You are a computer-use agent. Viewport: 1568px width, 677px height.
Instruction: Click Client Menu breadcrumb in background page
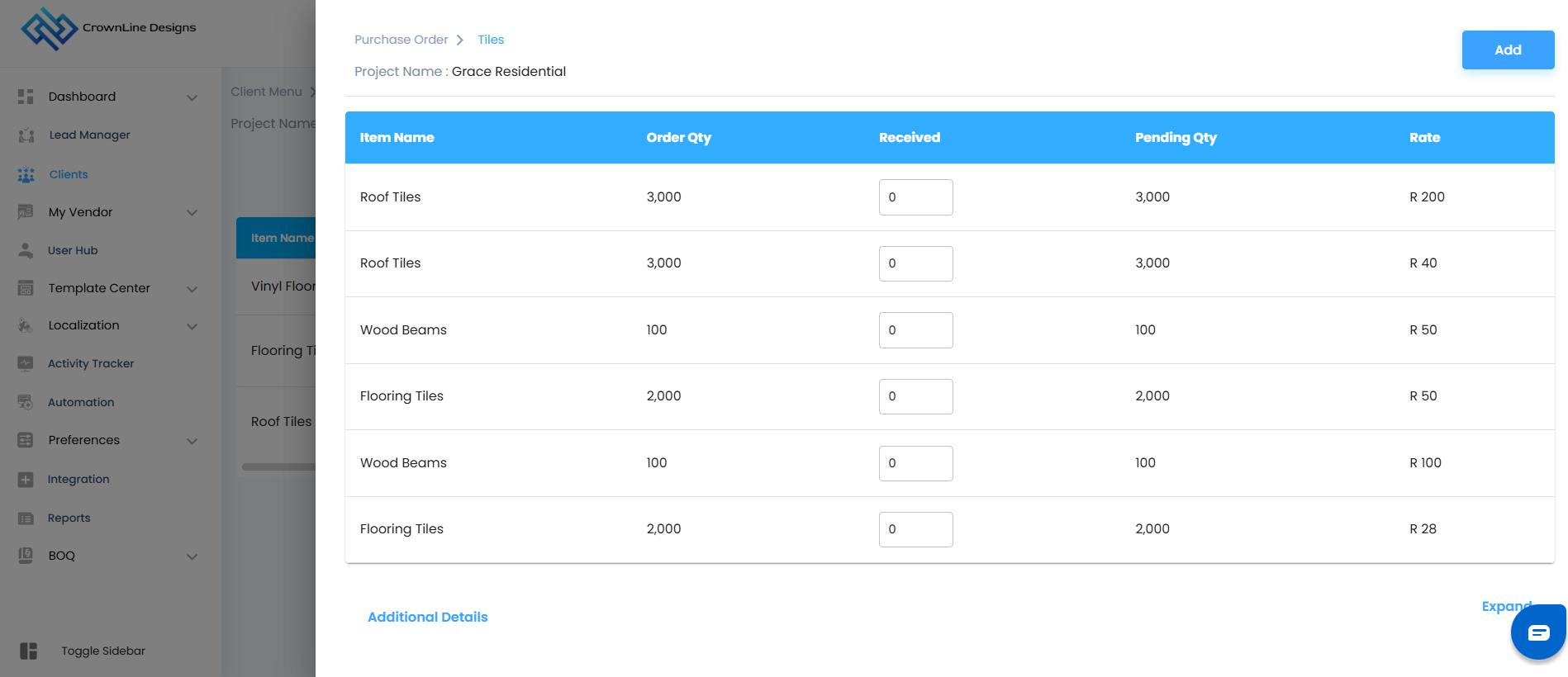click(x=266, y=92)
